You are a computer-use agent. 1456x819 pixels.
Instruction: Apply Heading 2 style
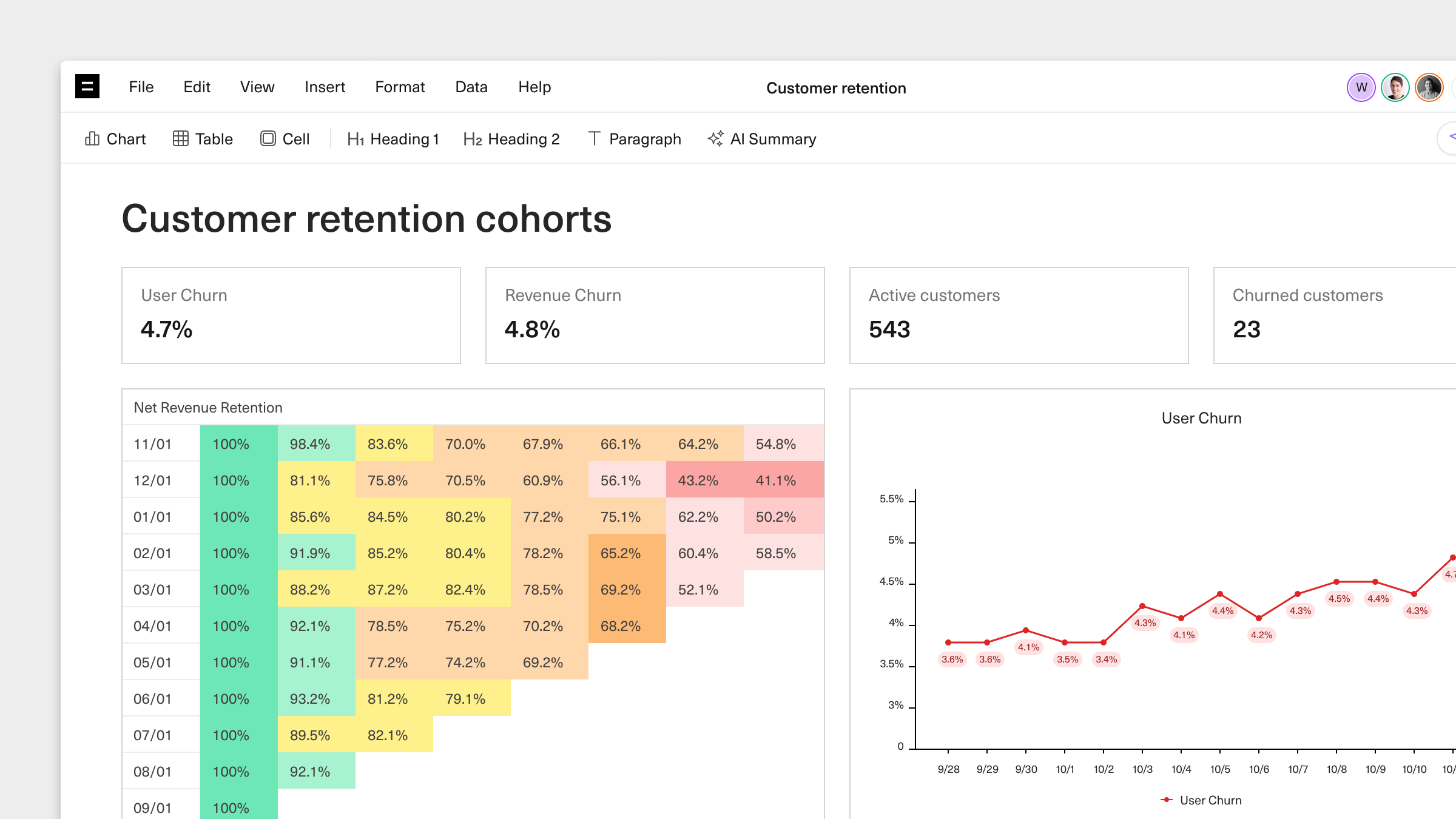511,139
